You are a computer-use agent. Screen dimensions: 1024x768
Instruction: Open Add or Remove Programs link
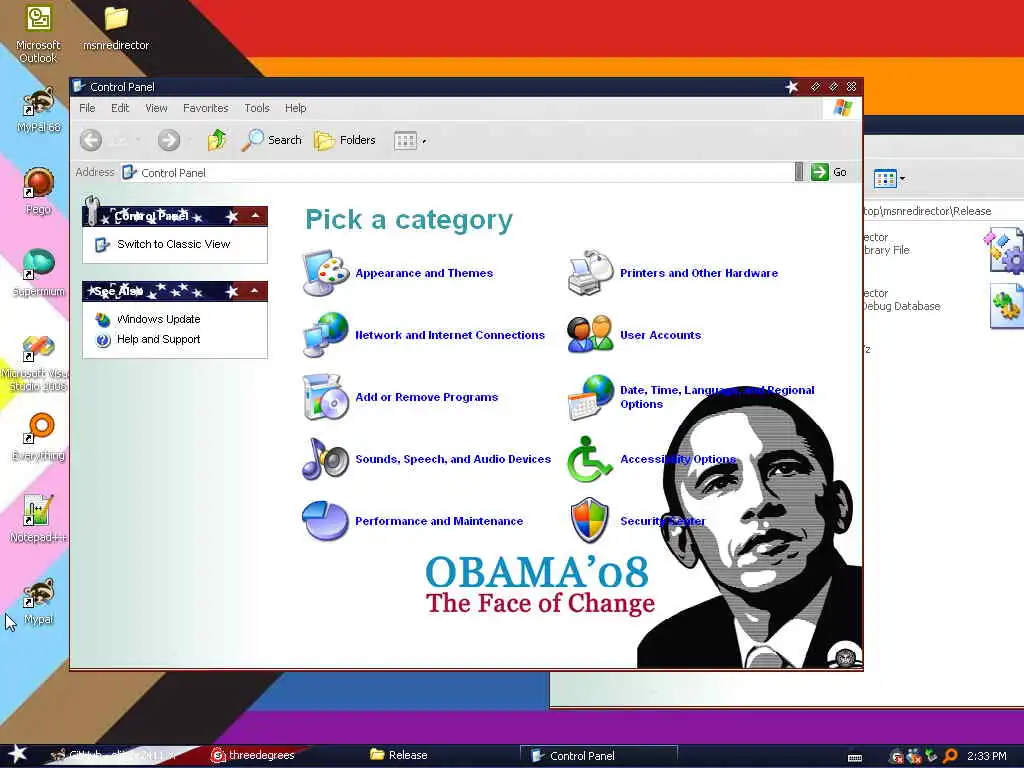(x=426, y=397)
